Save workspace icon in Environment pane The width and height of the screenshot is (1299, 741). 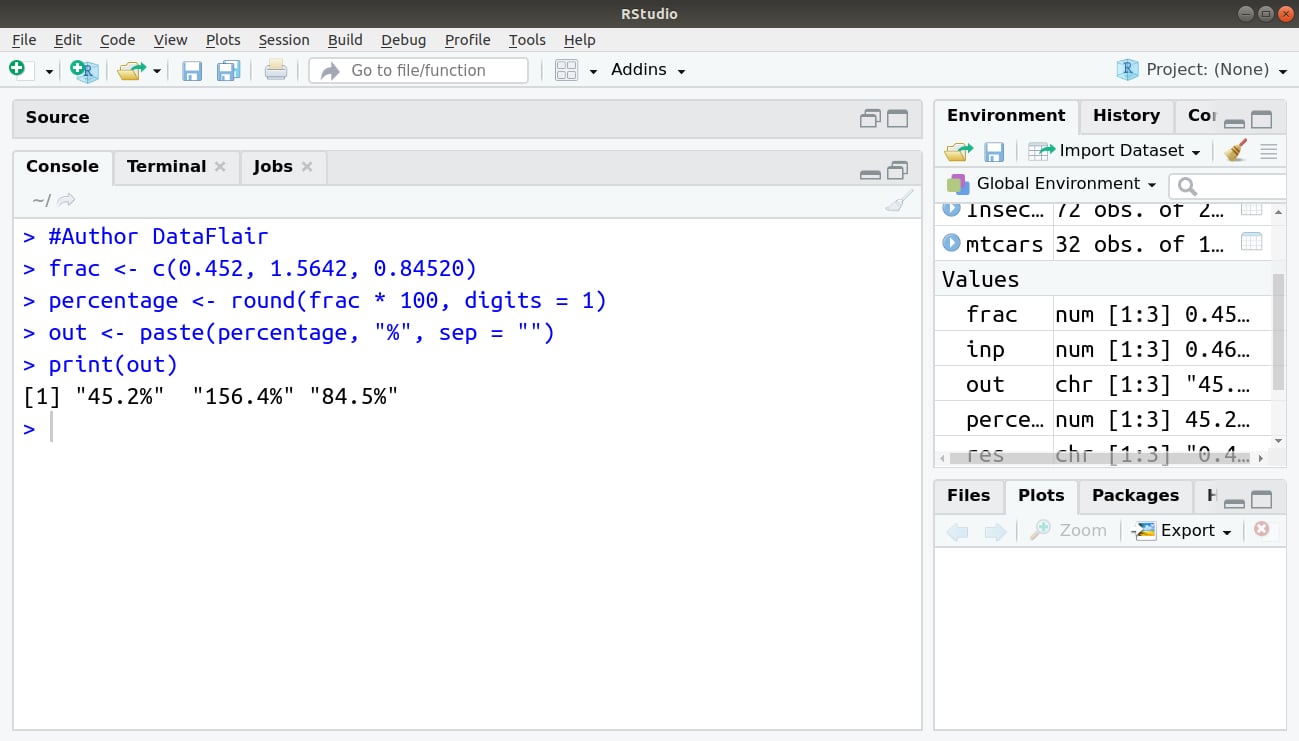coord(994,151)
